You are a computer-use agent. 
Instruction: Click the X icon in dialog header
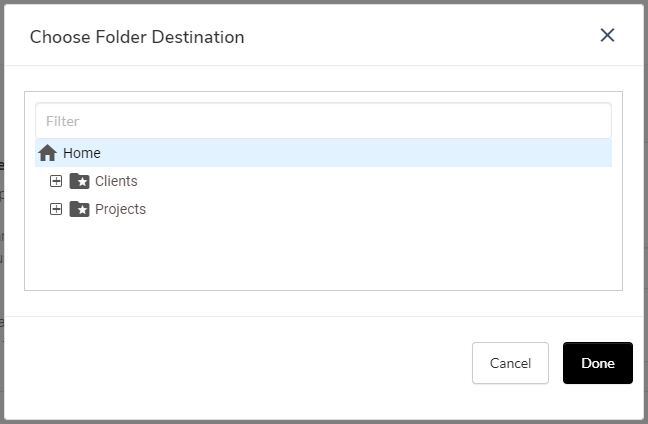point(607,35)
